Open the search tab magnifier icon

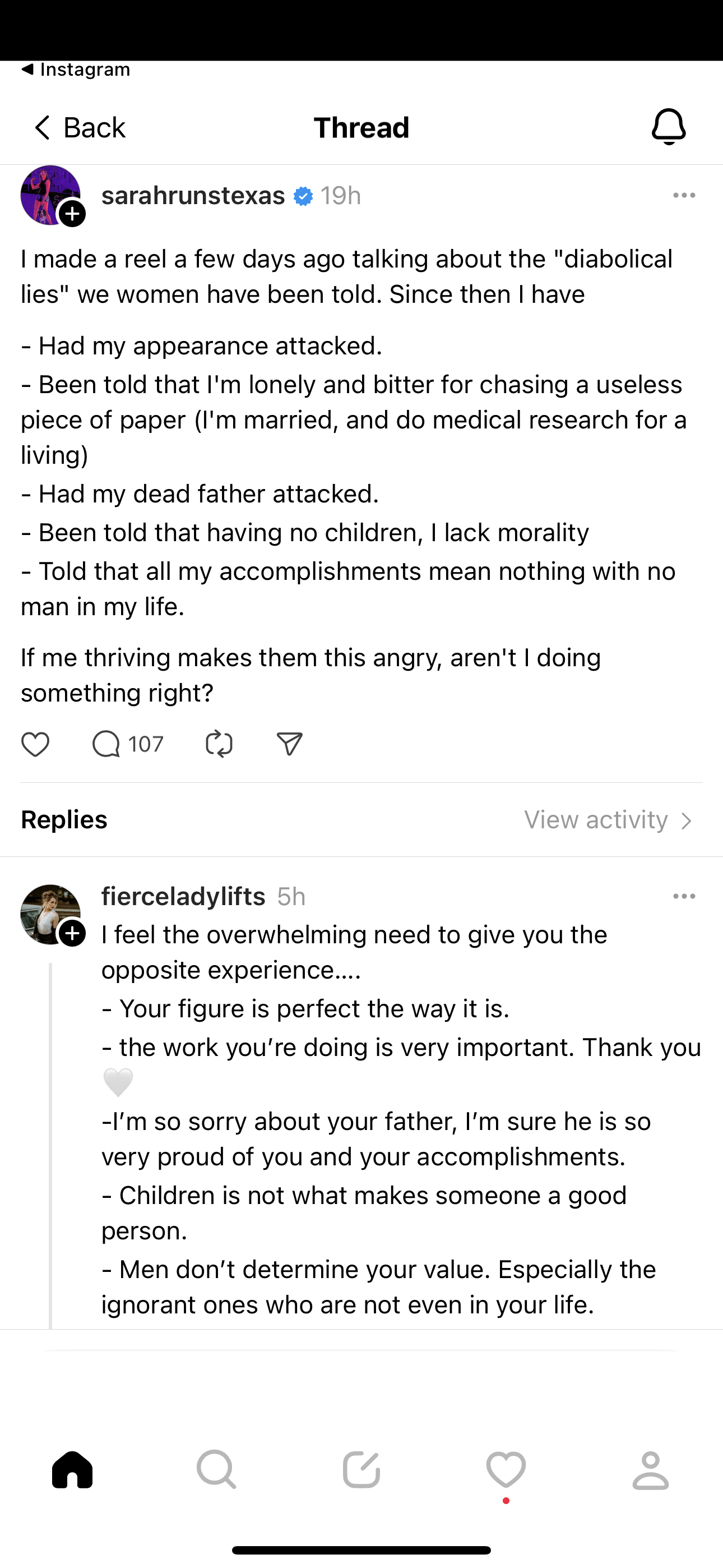(x=217, y=1469)
